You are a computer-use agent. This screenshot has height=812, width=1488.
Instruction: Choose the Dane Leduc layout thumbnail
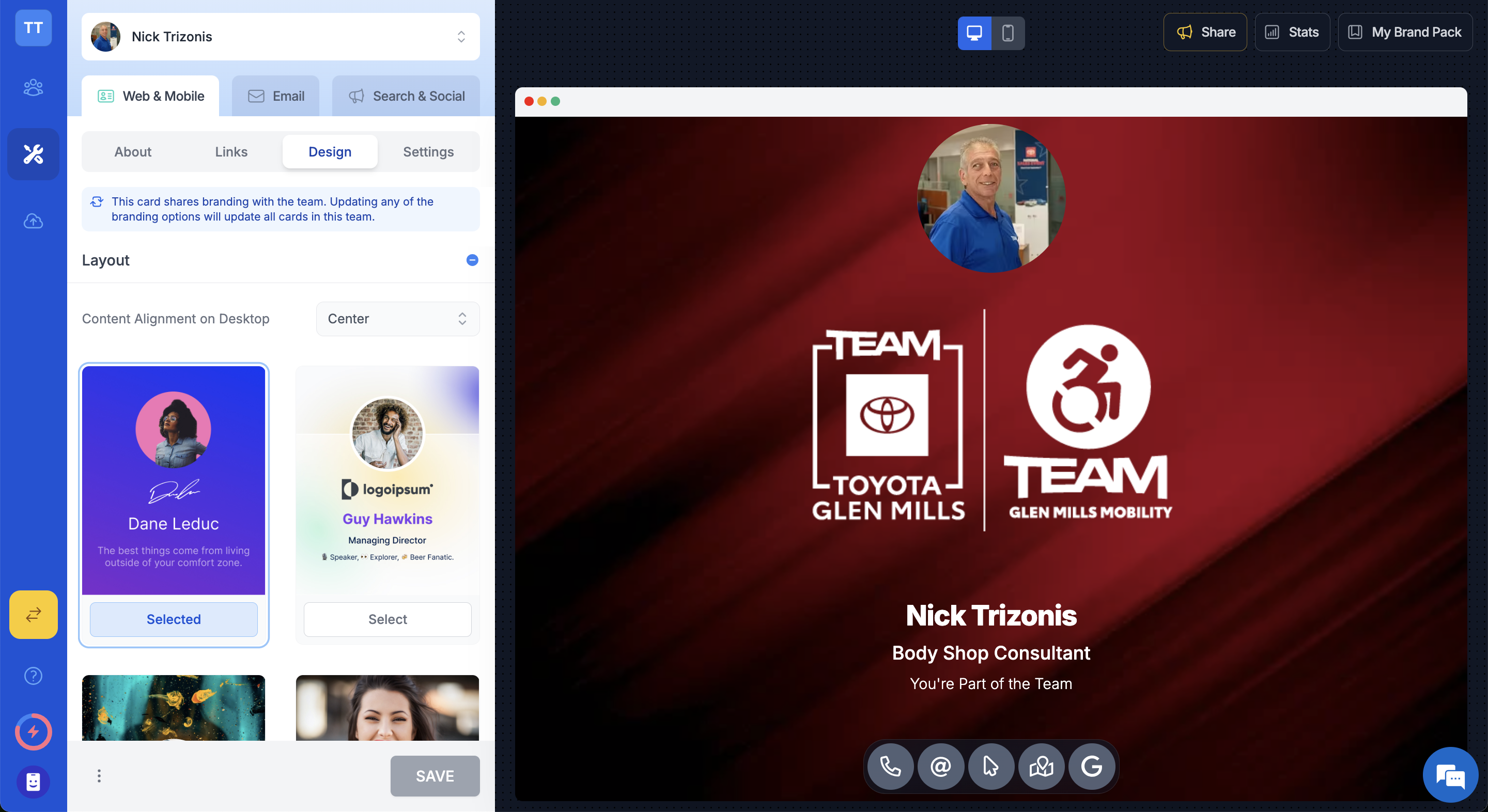tap(173, 480)
